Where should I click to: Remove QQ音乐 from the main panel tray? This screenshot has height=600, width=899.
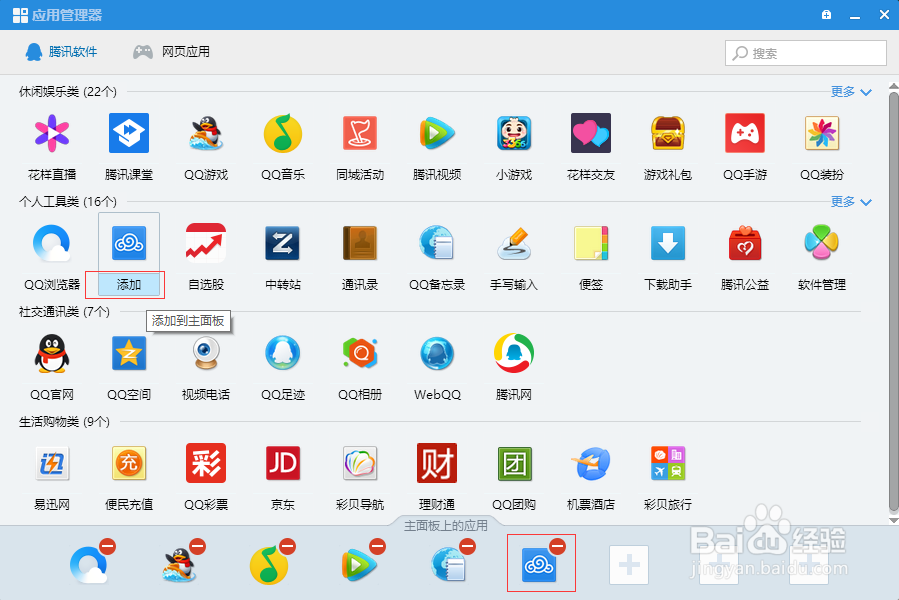287,547
